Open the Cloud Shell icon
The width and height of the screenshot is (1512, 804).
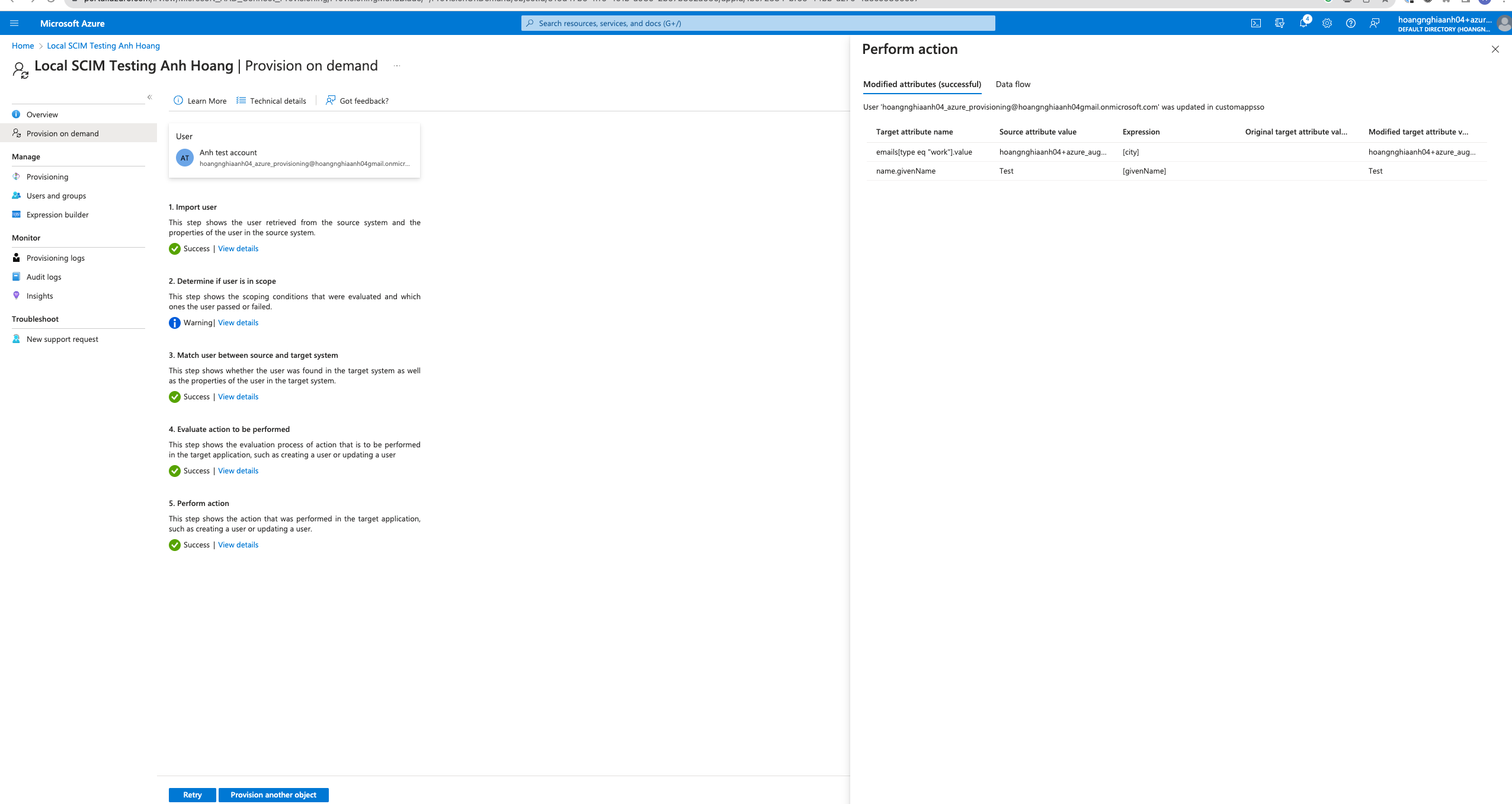(1255, 23)
